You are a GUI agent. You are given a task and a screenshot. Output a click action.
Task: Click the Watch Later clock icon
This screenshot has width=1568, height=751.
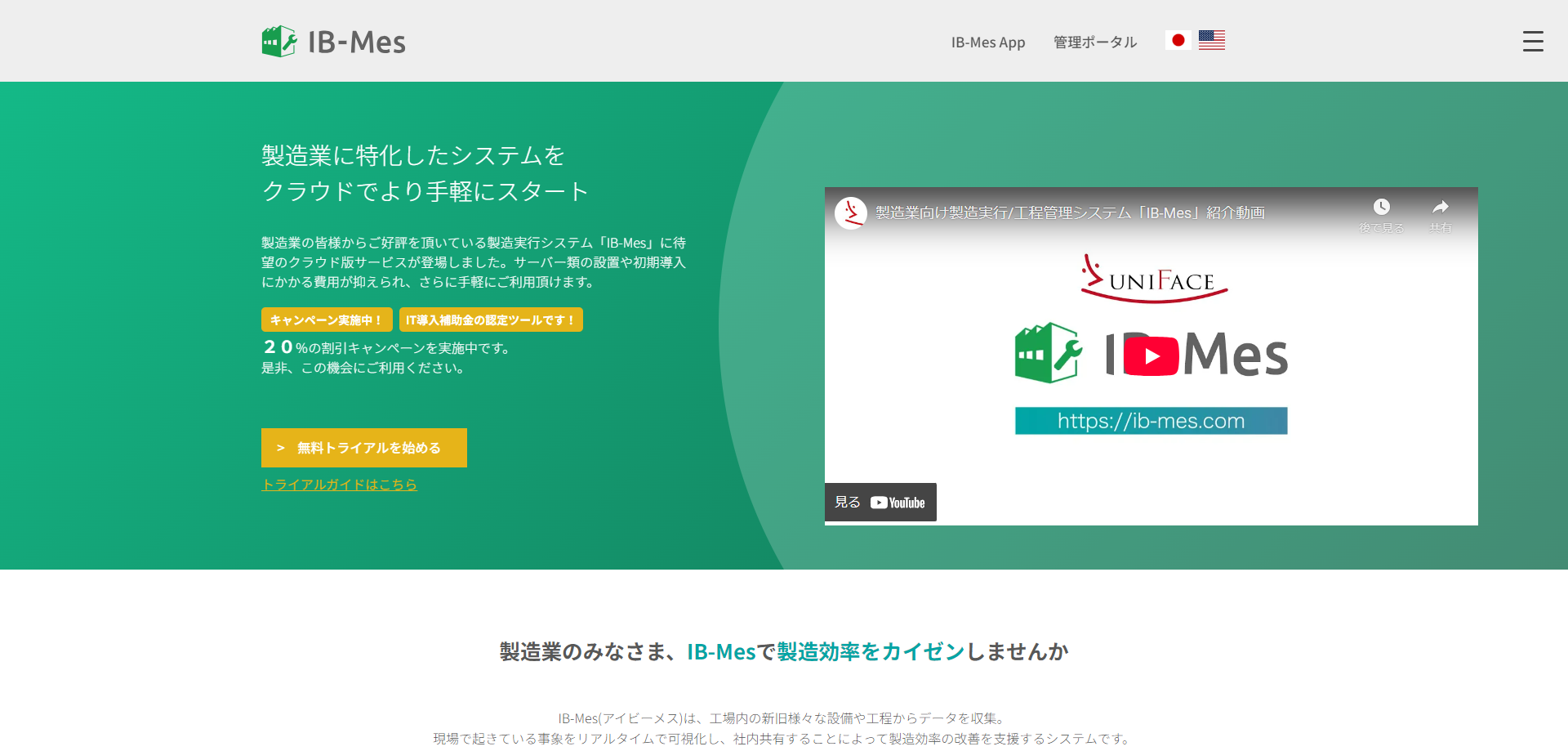tap(1381, 208)
